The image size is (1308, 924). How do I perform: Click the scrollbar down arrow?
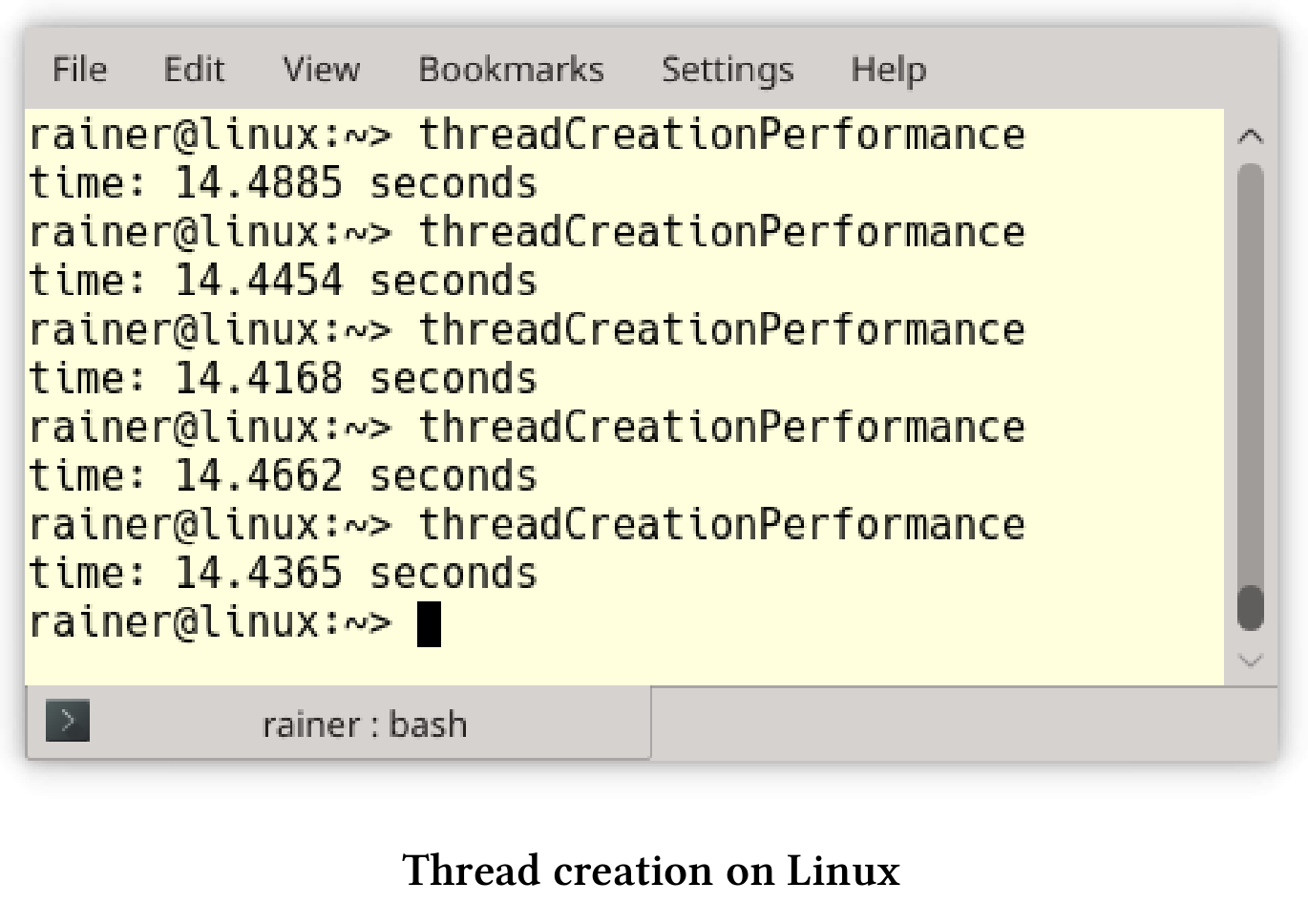coord(1251,660)
